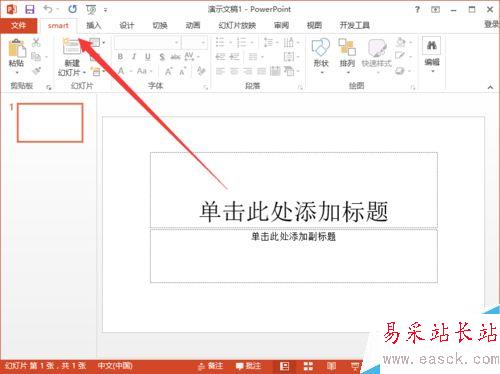Toggle Underline formatting
This screenshot has height=374, width=500.
click(x=148, y=57)
